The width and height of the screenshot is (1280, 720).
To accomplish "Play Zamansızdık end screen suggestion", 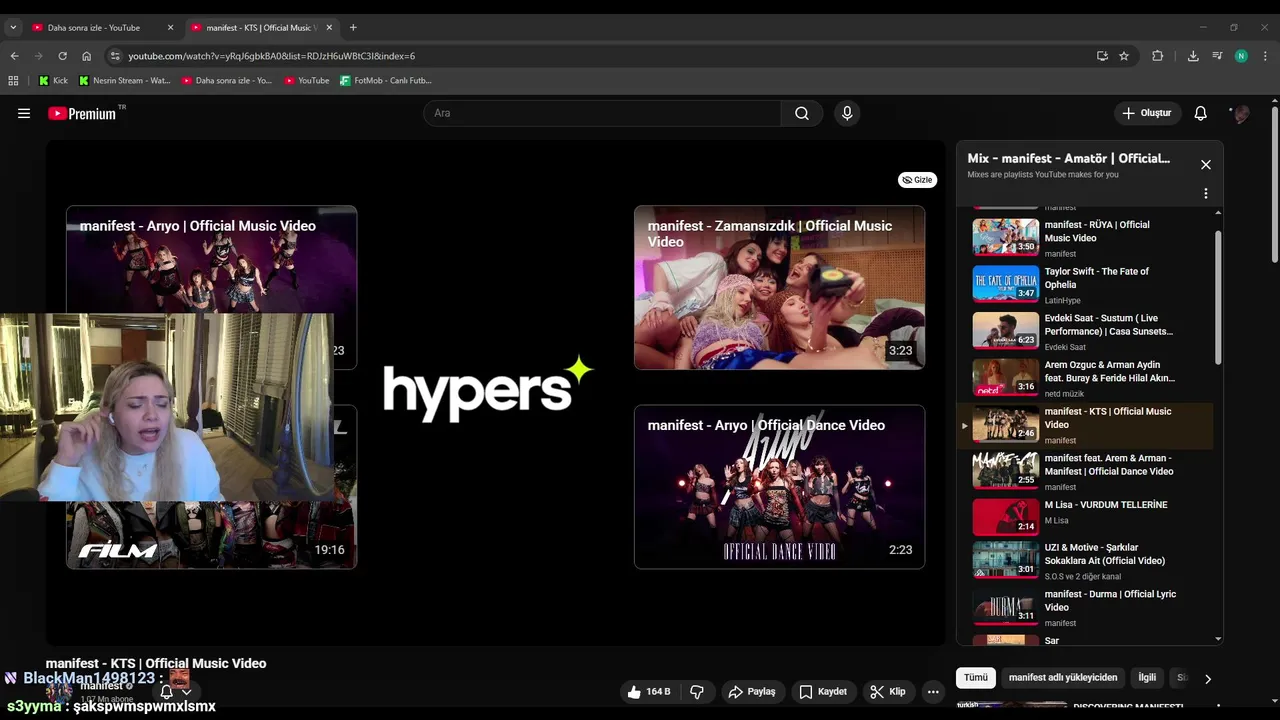I will click(779, 287).
